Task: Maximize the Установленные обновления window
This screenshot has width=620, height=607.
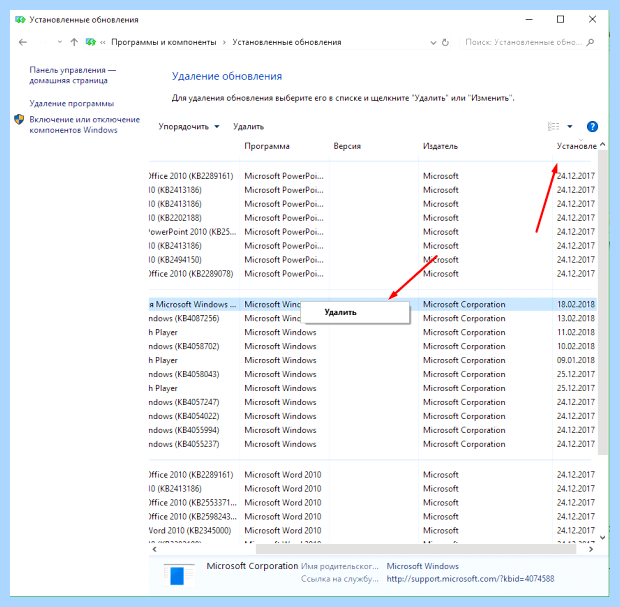Action: point(560,19)
